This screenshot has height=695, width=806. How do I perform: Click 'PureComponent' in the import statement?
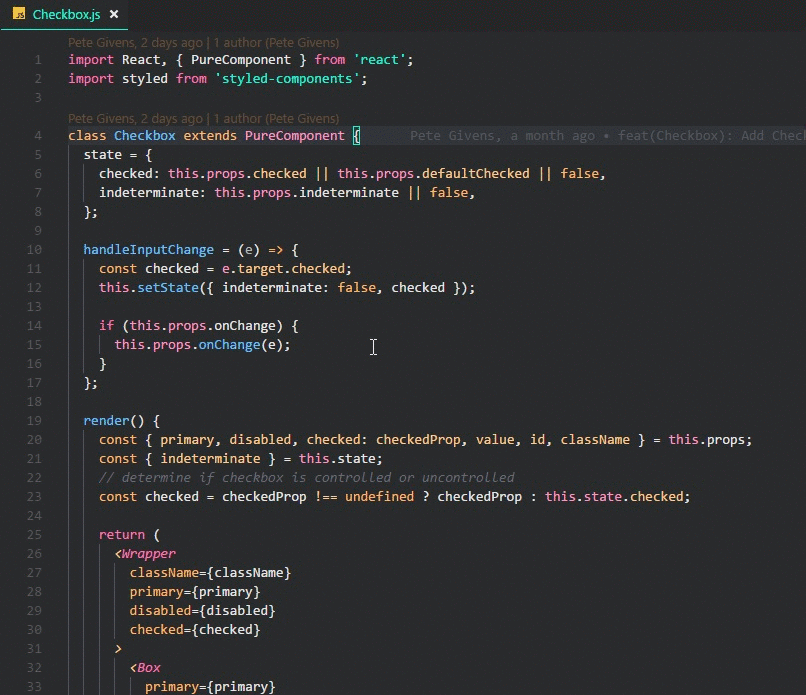(x=241, y=60)
